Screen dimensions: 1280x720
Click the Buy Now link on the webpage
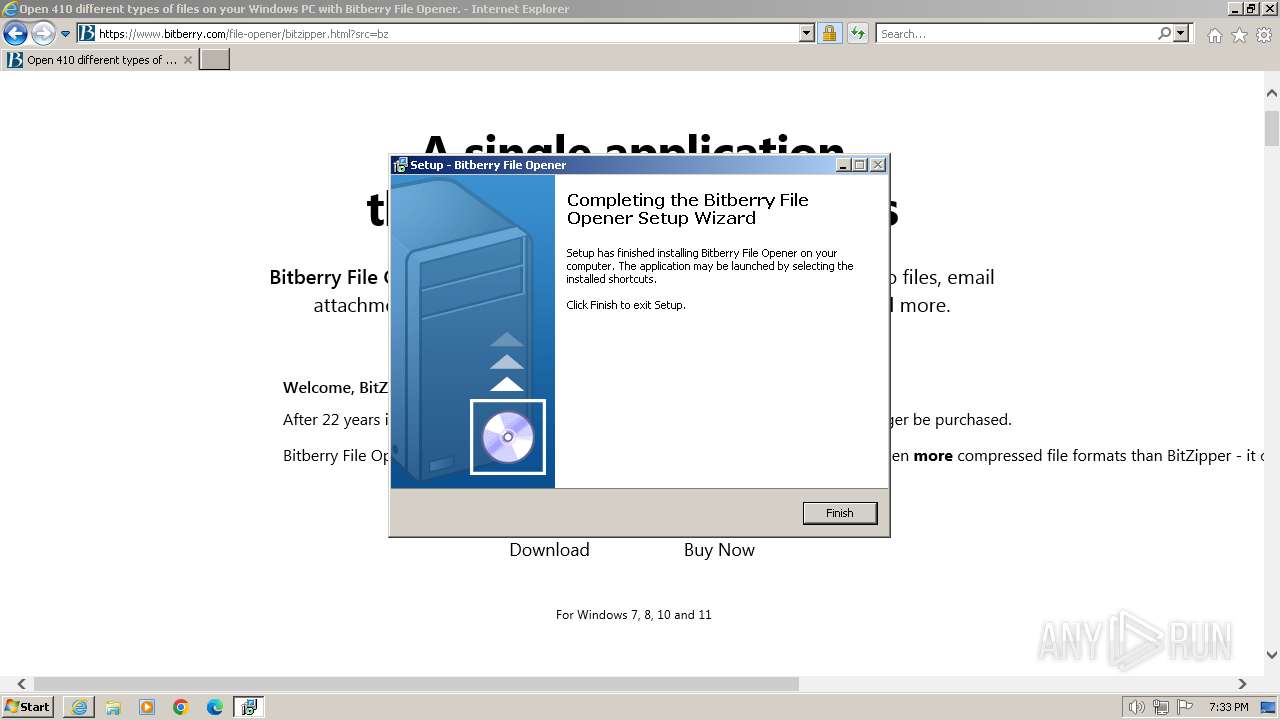point(719,550)
